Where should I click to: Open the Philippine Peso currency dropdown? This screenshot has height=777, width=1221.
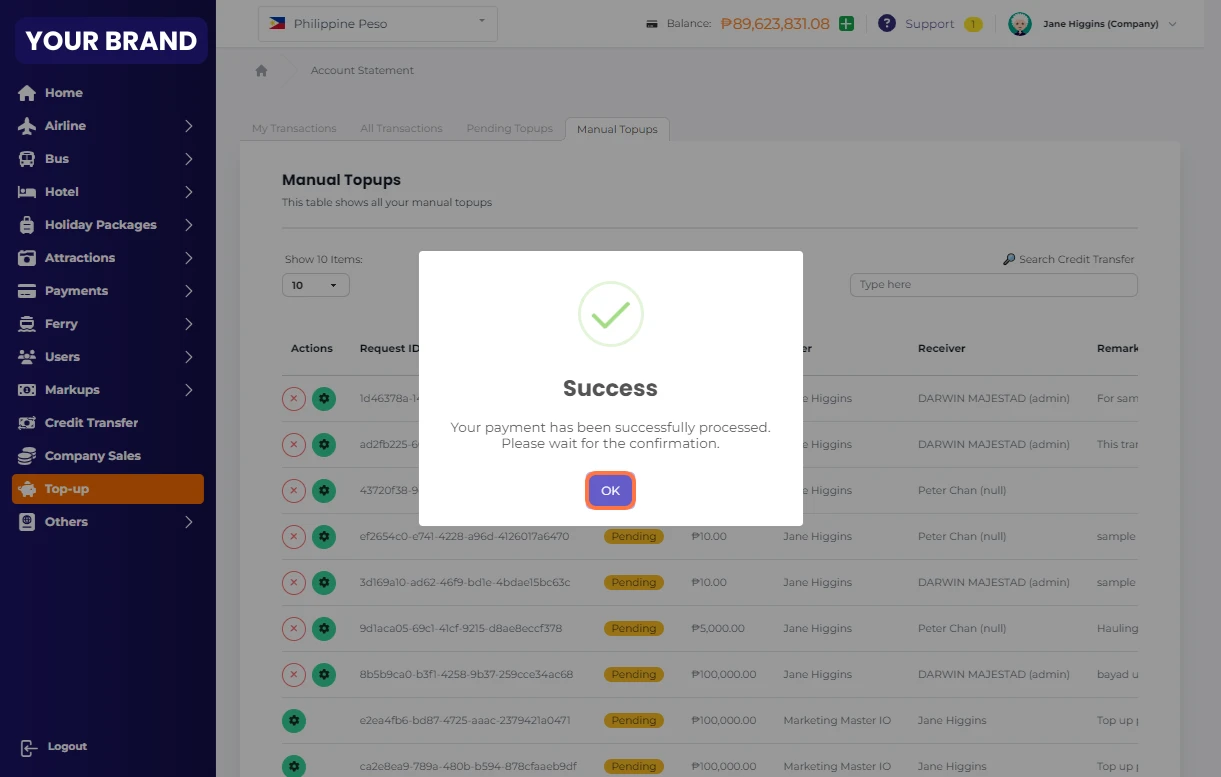pyautogui.click(x=377, y=24)
